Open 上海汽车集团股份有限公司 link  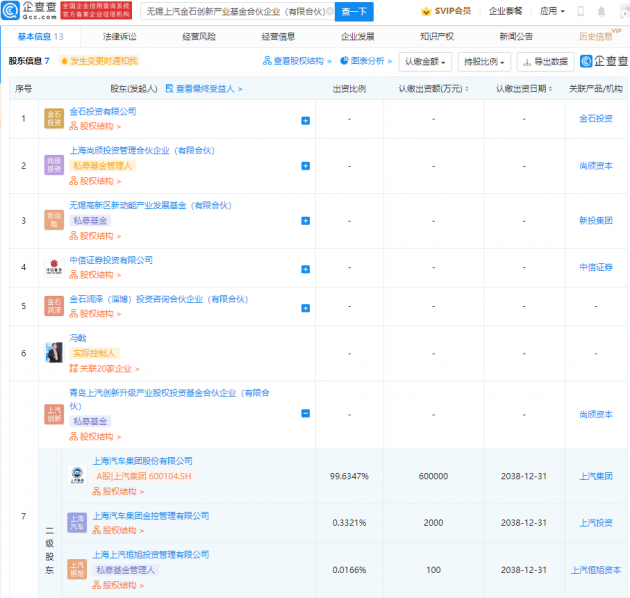coord(143,461)
